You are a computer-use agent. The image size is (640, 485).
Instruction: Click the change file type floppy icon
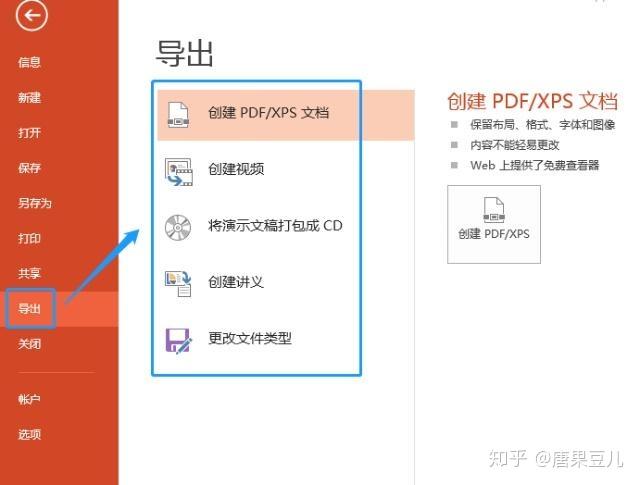[178, 340]
